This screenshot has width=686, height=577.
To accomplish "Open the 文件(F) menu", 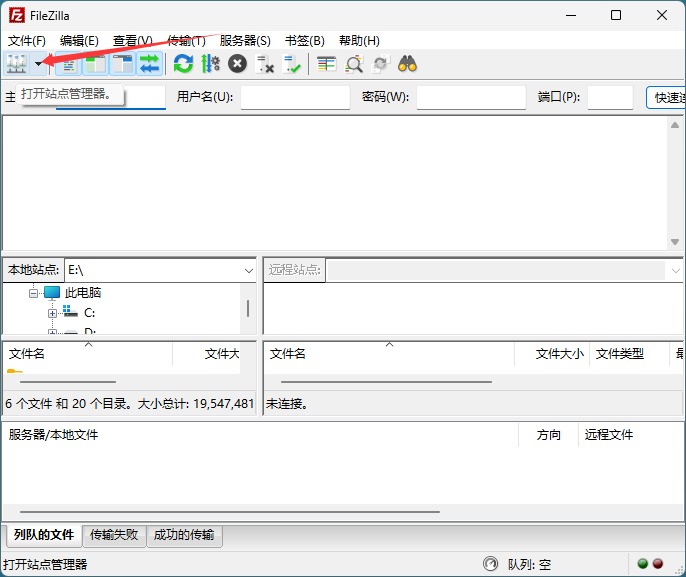I will pyautogui.click(x=27, y=41).
